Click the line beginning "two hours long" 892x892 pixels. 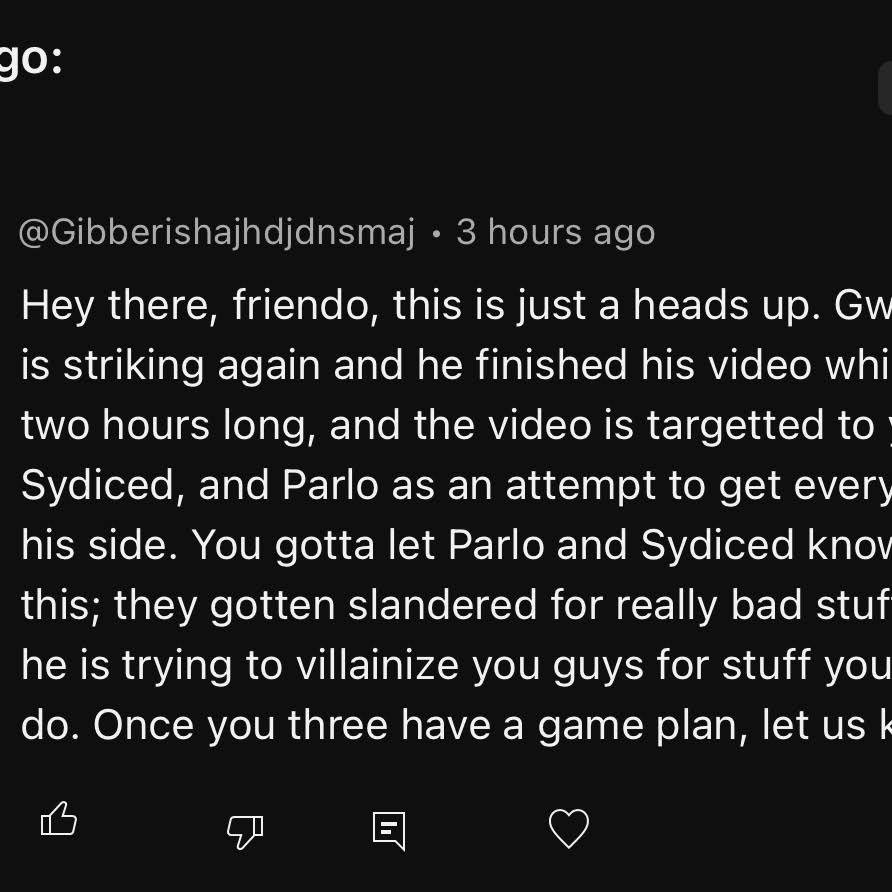point(456,425)
